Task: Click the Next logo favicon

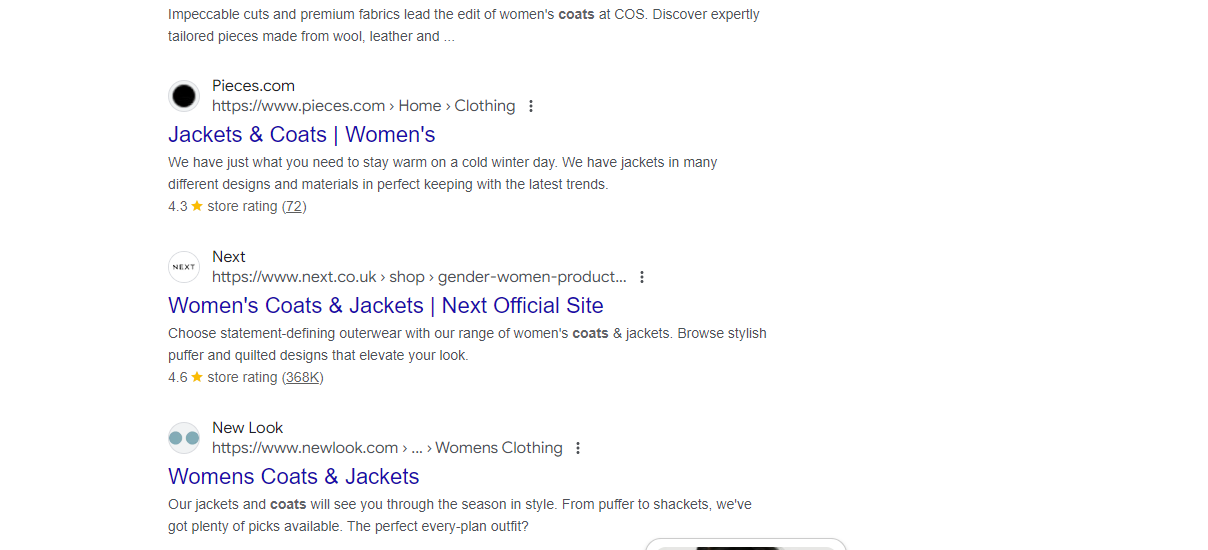Action: pyautogui.click(x=184, y=267)
